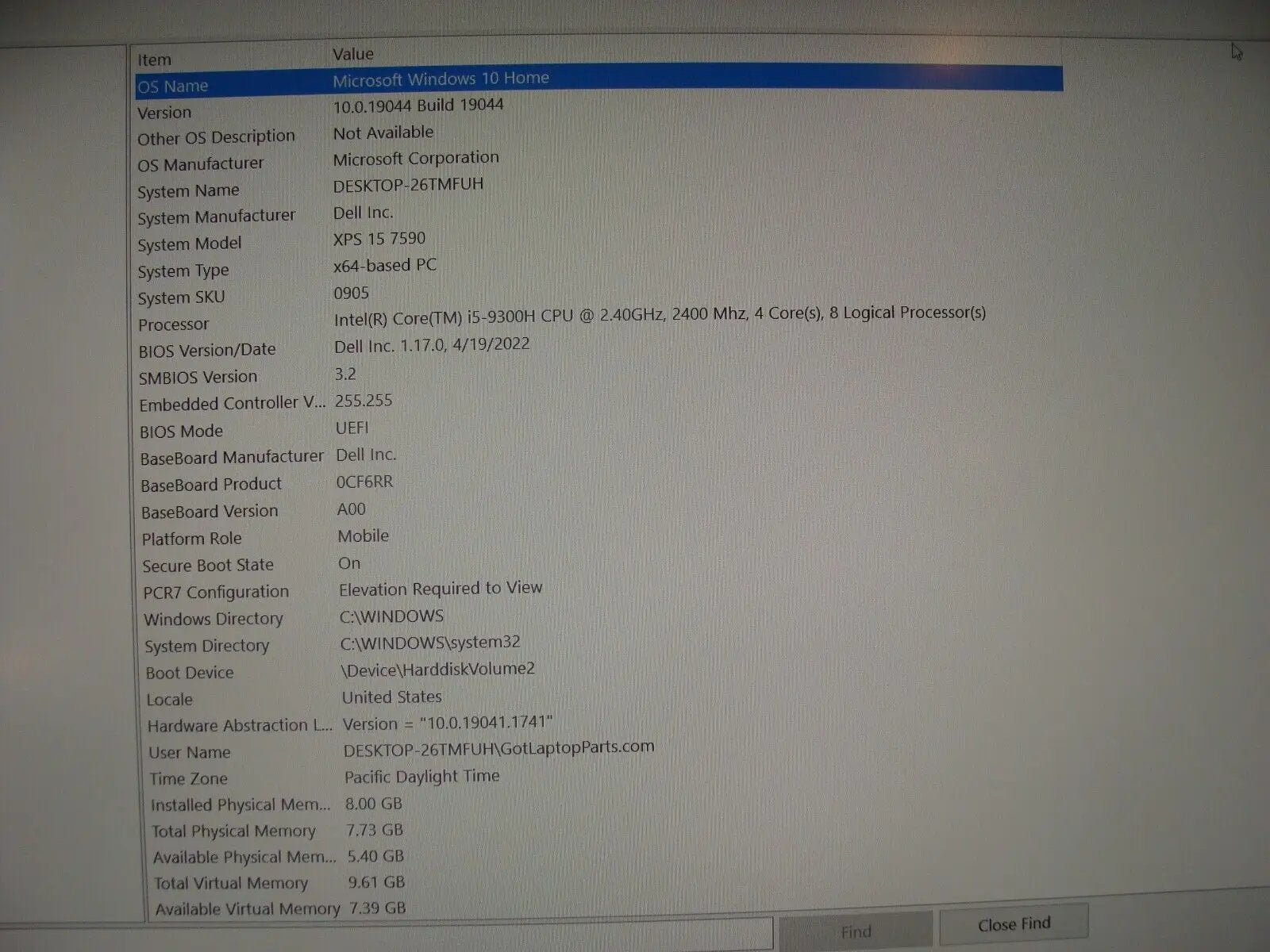Select the Available Virtual Memory row
Image resolution: width=1270 pixels, height=952 pixels.
248,909
